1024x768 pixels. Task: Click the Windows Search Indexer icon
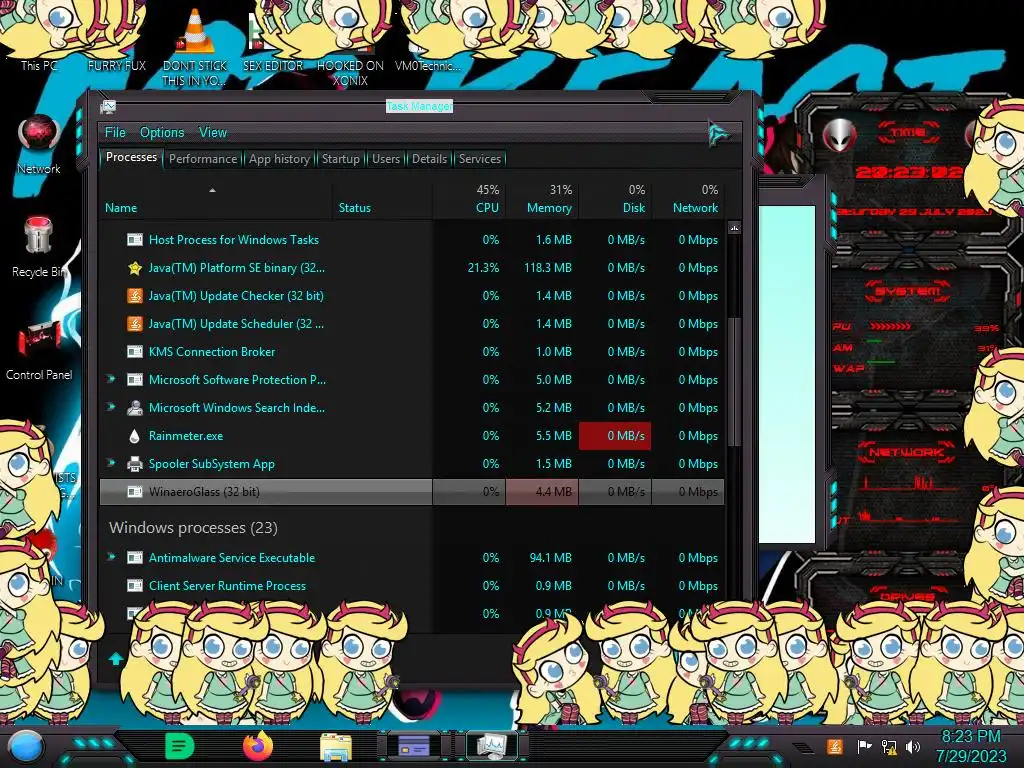(135, 408)
